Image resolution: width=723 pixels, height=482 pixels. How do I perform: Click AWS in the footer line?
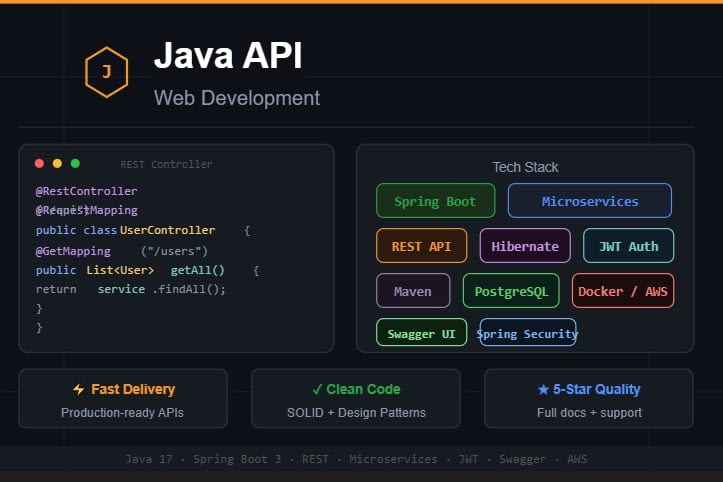(577, 459)
